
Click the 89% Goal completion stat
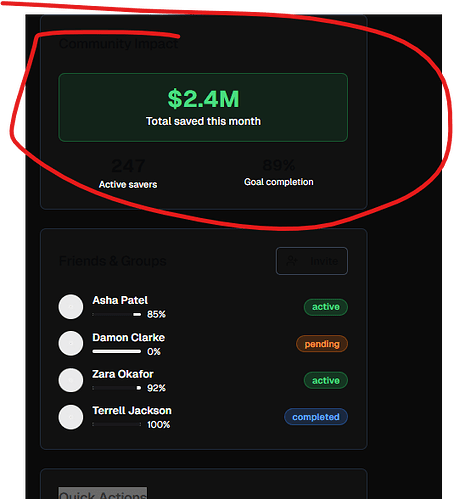[x=279, y=172]
